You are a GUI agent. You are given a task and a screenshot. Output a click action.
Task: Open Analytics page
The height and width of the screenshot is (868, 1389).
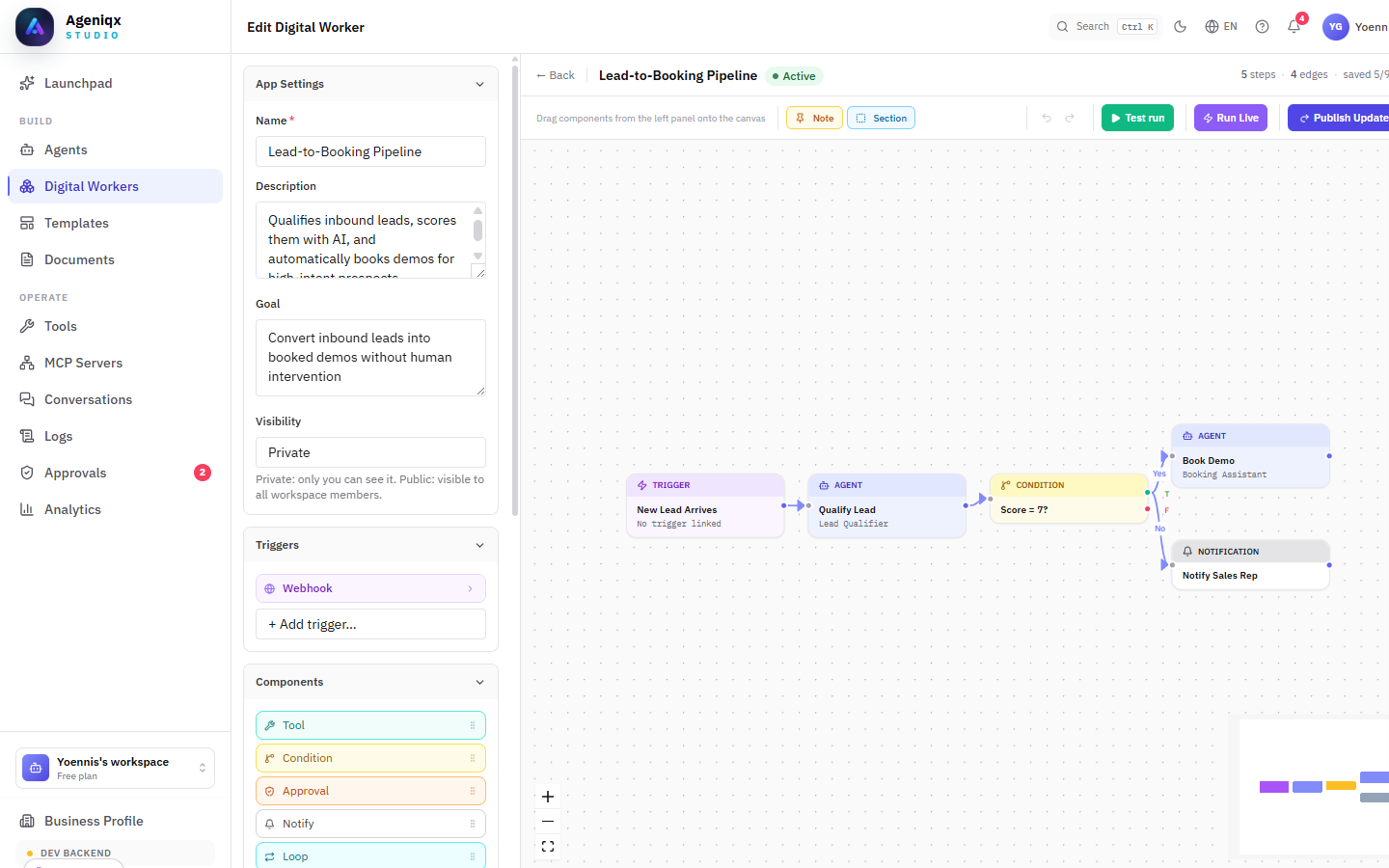(115, 509)
